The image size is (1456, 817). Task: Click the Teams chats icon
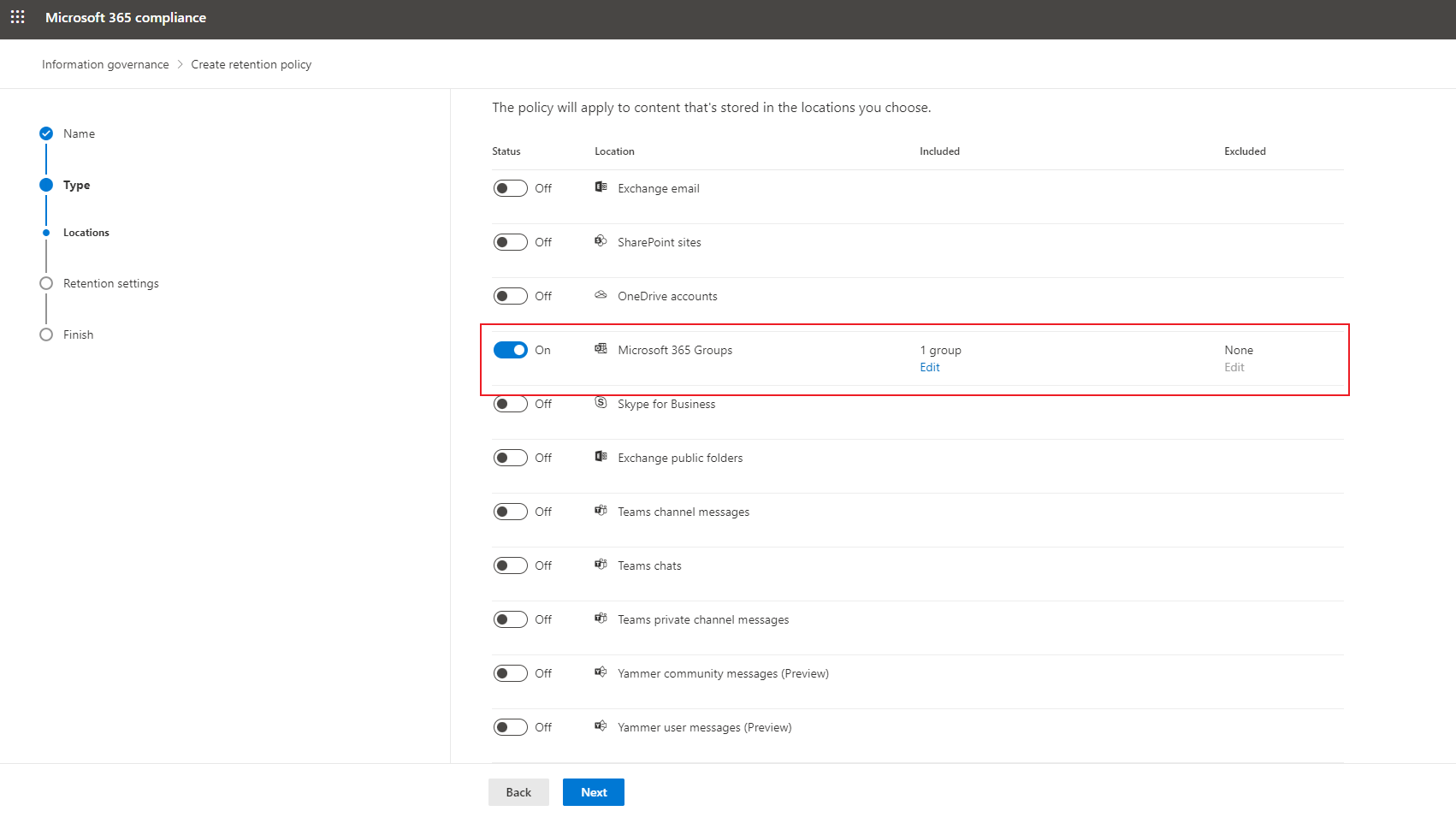601,565
